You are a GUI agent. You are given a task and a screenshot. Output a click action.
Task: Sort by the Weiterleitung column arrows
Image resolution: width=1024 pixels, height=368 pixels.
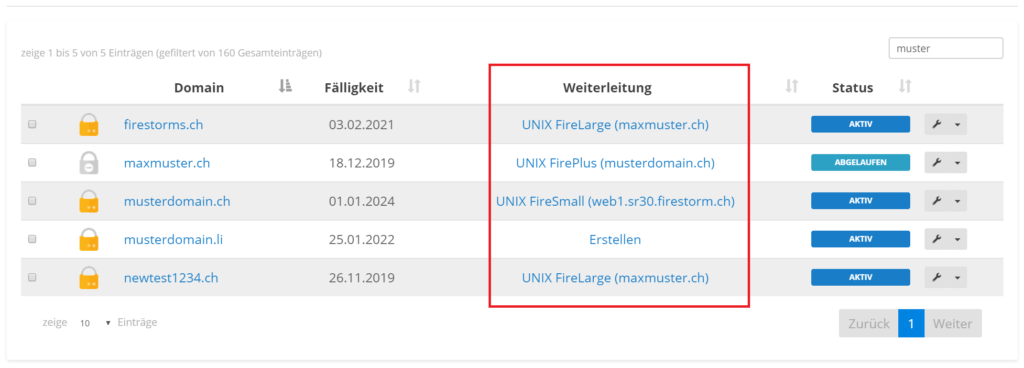[x=792, y=86]
